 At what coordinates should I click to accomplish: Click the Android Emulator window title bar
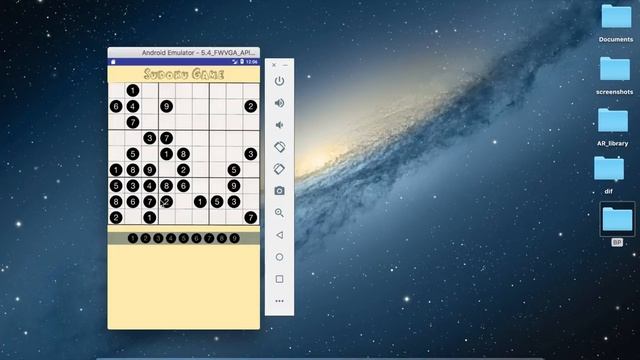coord(184,53)
